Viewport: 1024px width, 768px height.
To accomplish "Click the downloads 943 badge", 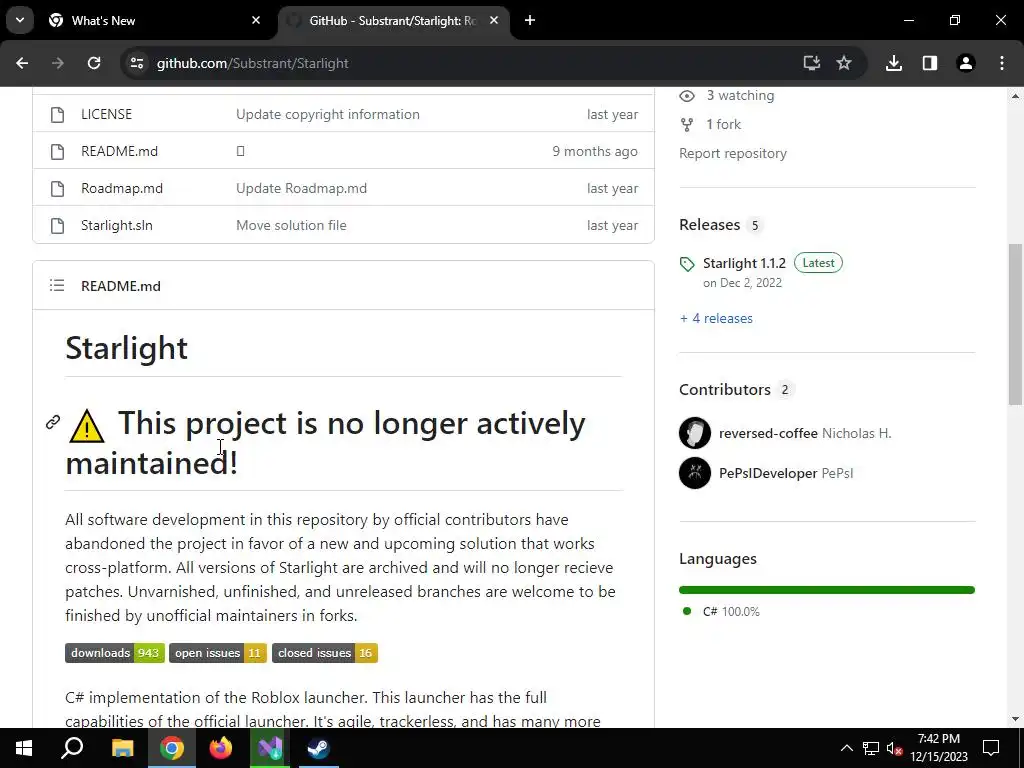I will (x=115, y=653).
